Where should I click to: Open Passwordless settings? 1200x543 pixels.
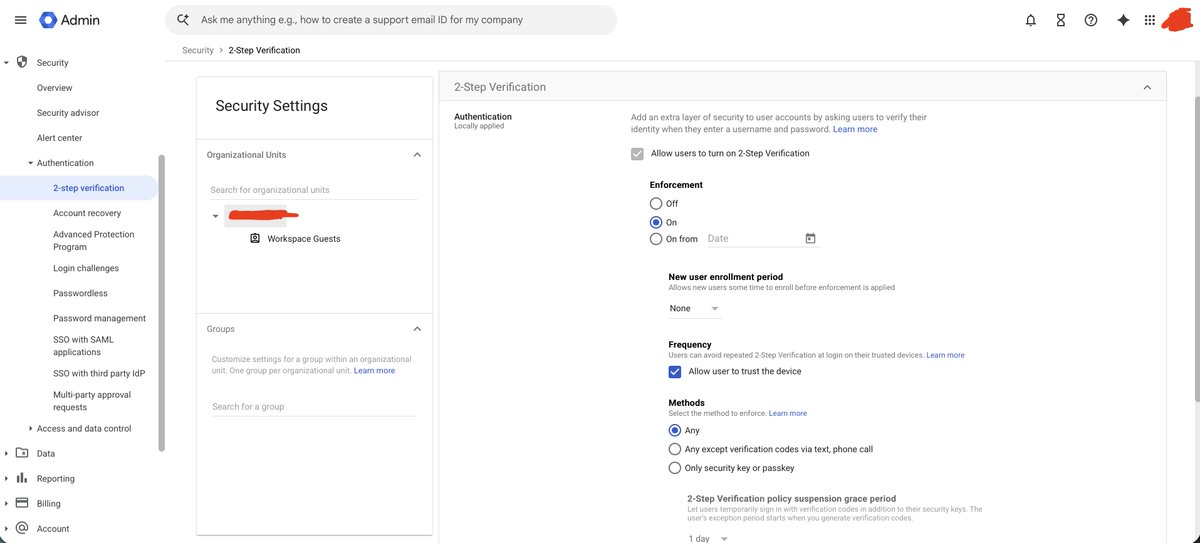[80, 293]
